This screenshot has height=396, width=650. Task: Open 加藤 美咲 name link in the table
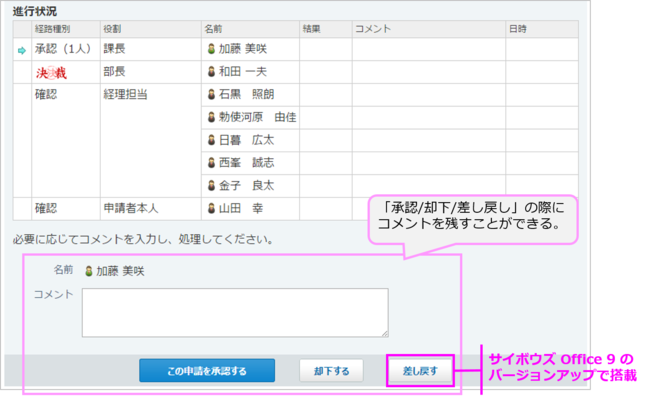[243, 49]
